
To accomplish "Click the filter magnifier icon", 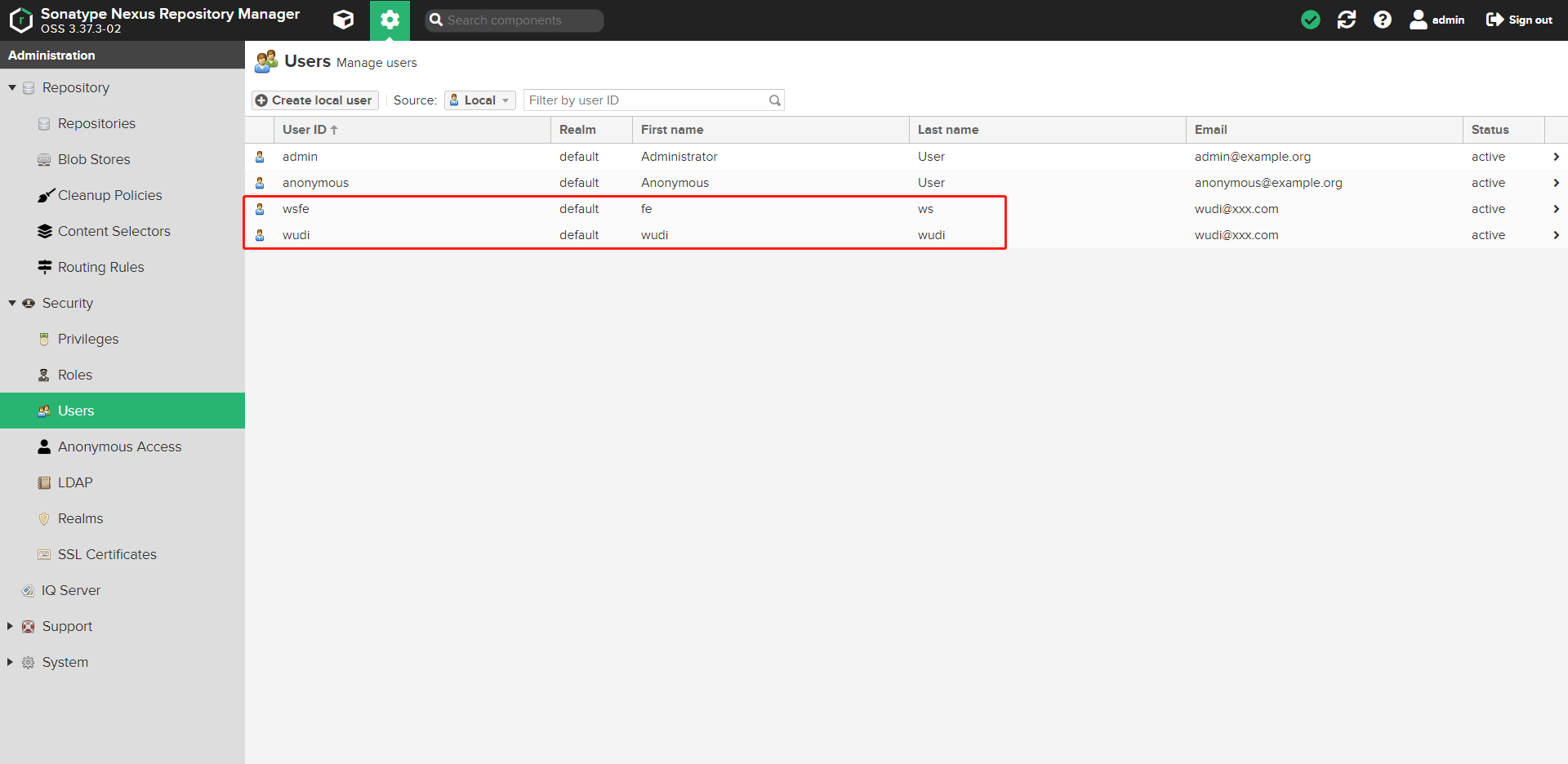I will click(775, 100).
